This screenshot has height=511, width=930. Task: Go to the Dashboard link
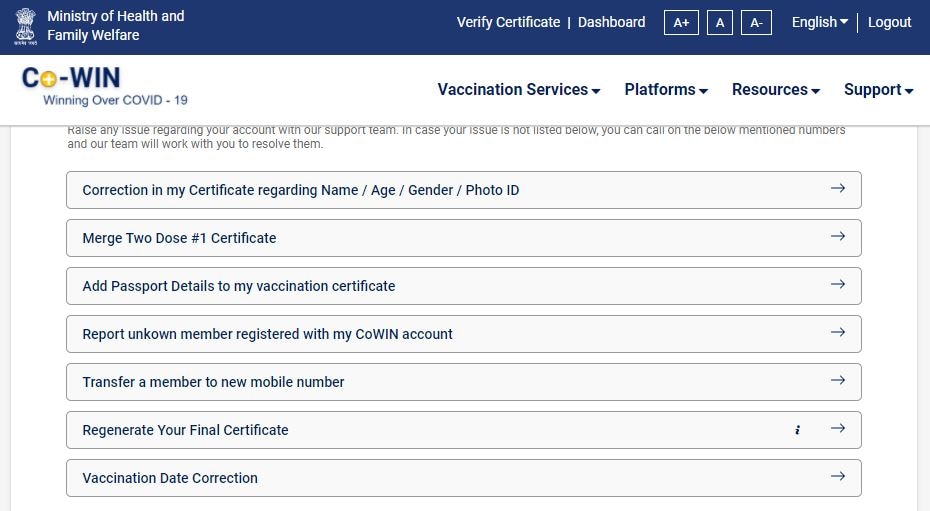611,22
